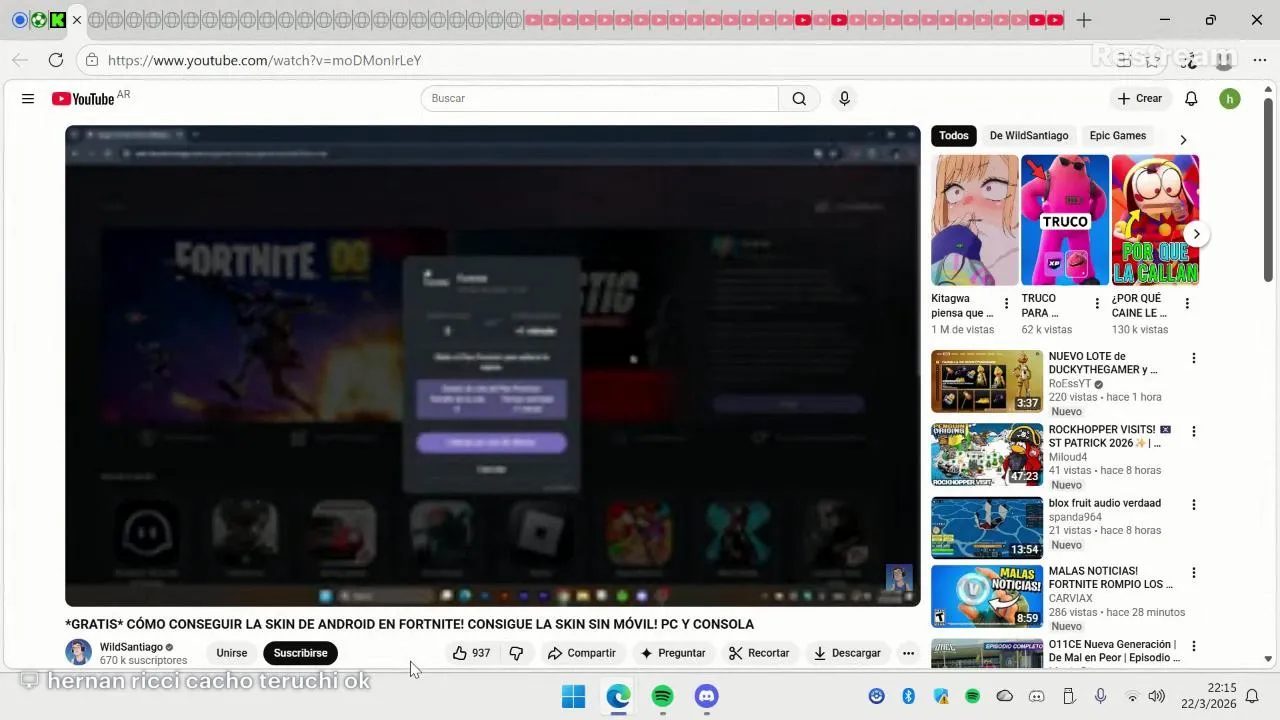The width and height of the screenshot is (1280, 720).
Task: Open Microsoft Edge from the taskbar
Action: click(x=618, y=696)
